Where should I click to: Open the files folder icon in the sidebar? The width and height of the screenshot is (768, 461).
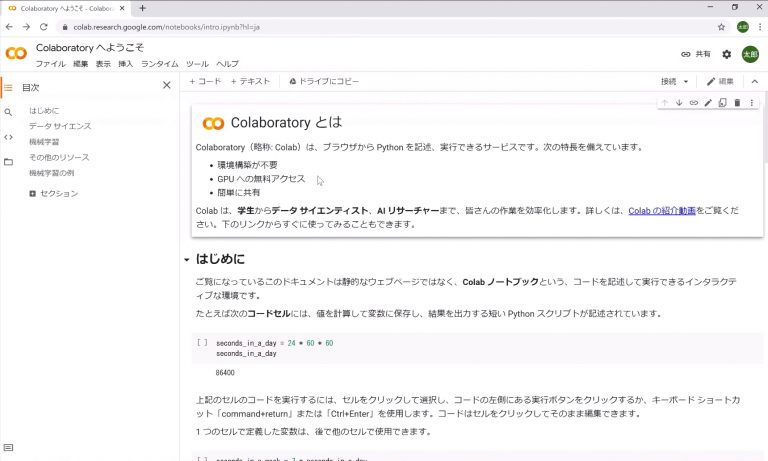(8, 162)
